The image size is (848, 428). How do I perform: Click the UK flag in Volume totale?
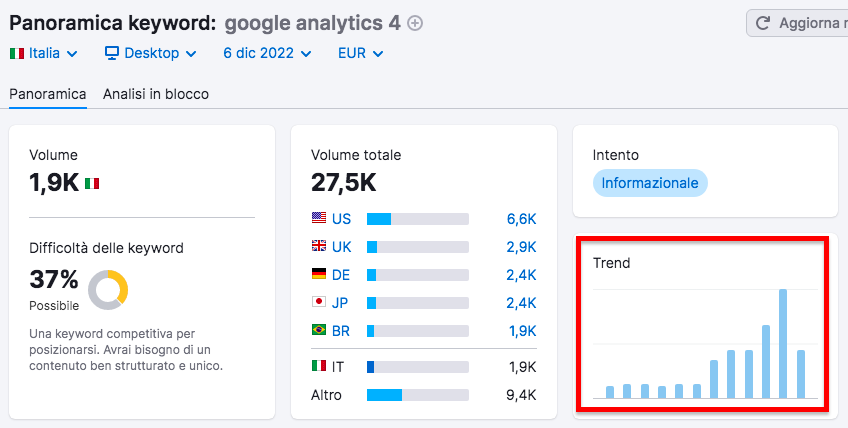(319, 246)
